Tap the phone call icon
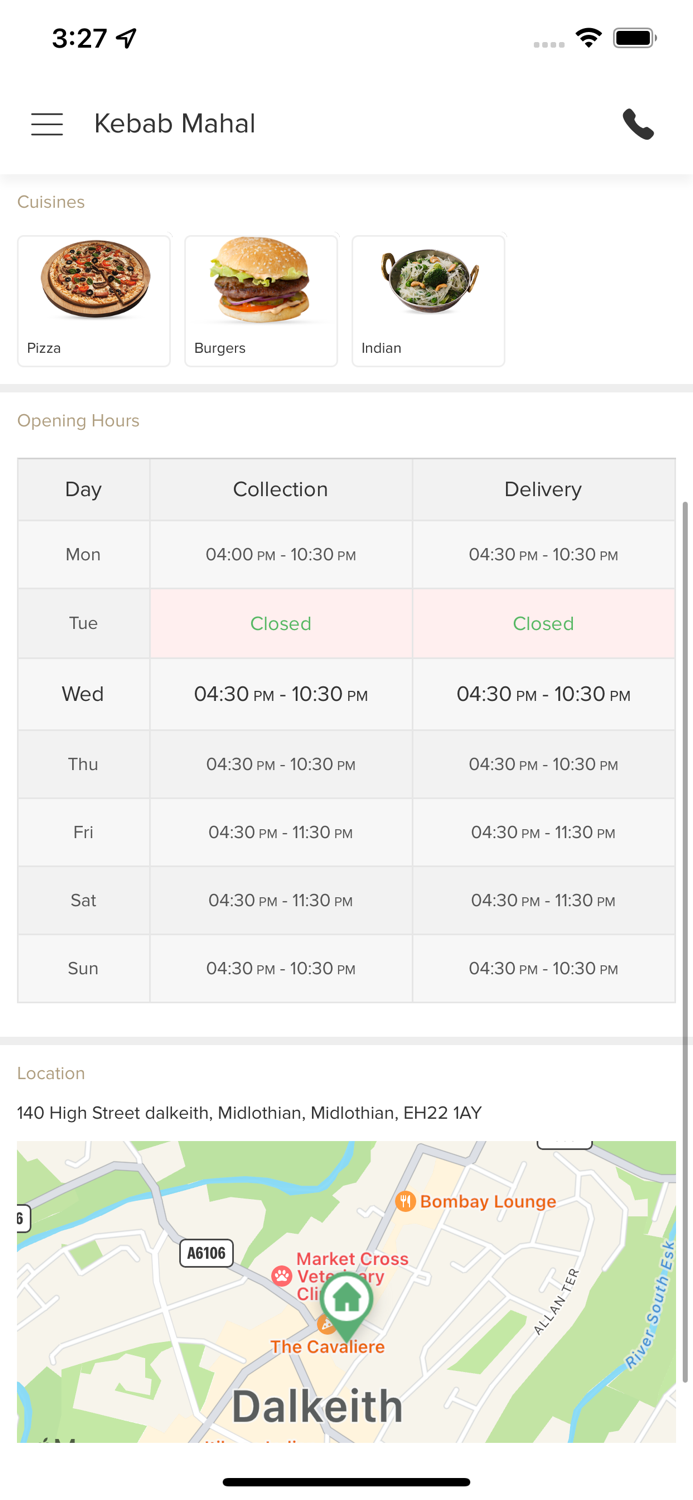The image size is (693, 1500). click(638, 124)
